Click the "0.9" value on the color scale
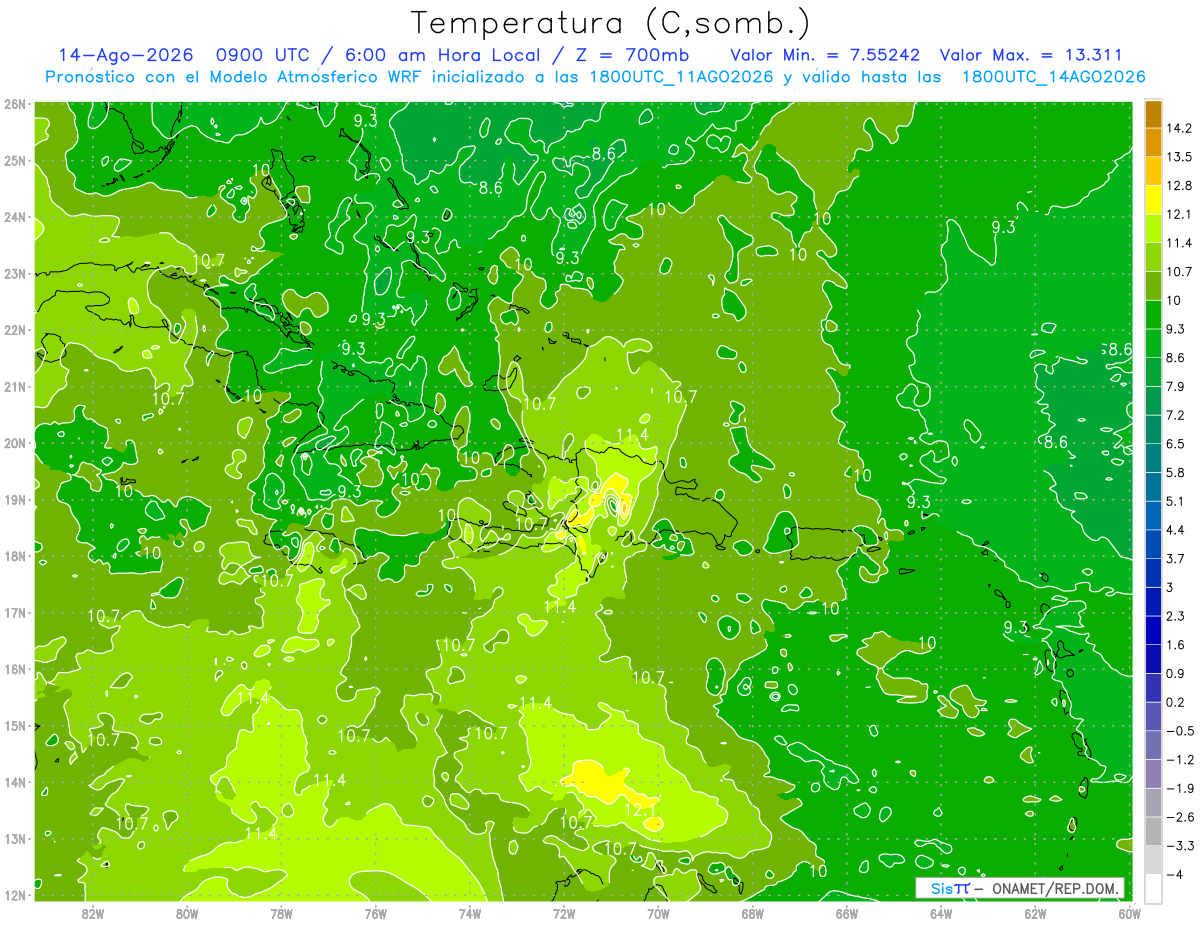This screenshot has width=1200, height=927. point(1176,673)
